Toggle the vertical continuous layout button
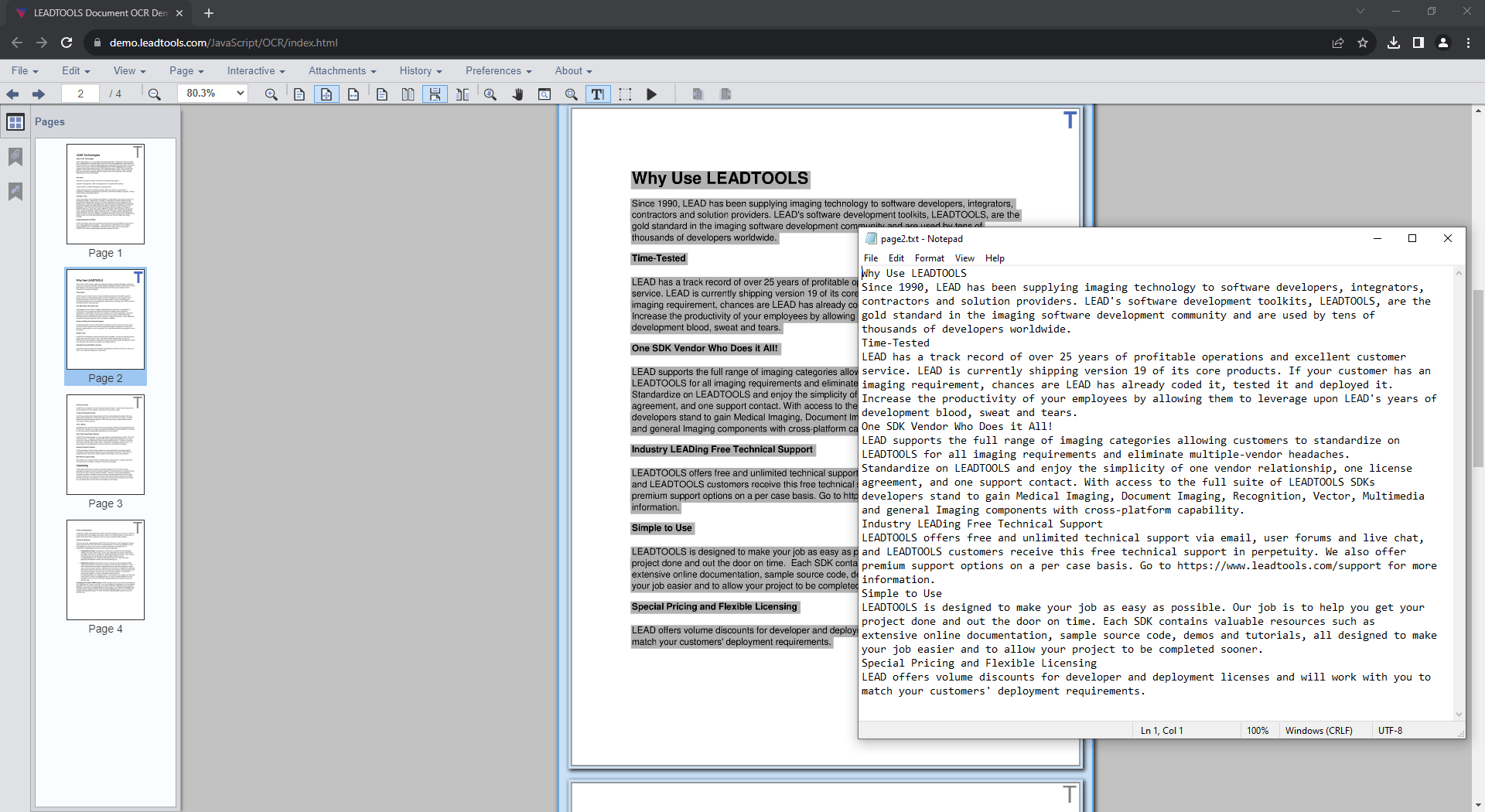Viewport: 1485px width, 812px height. tap(435, 94)
